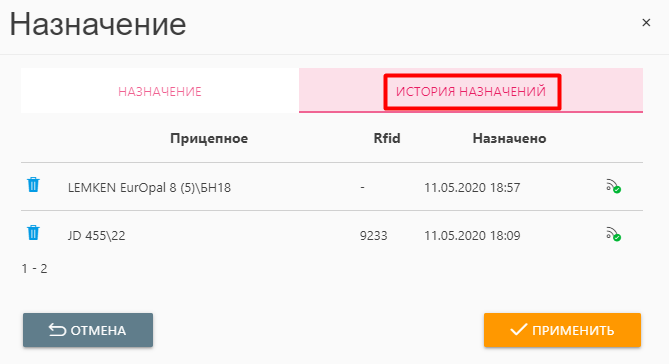The height and width of the screenshot is (364, 669).
Task: Click the Rfid value 9233
Action: coord(373,236)
